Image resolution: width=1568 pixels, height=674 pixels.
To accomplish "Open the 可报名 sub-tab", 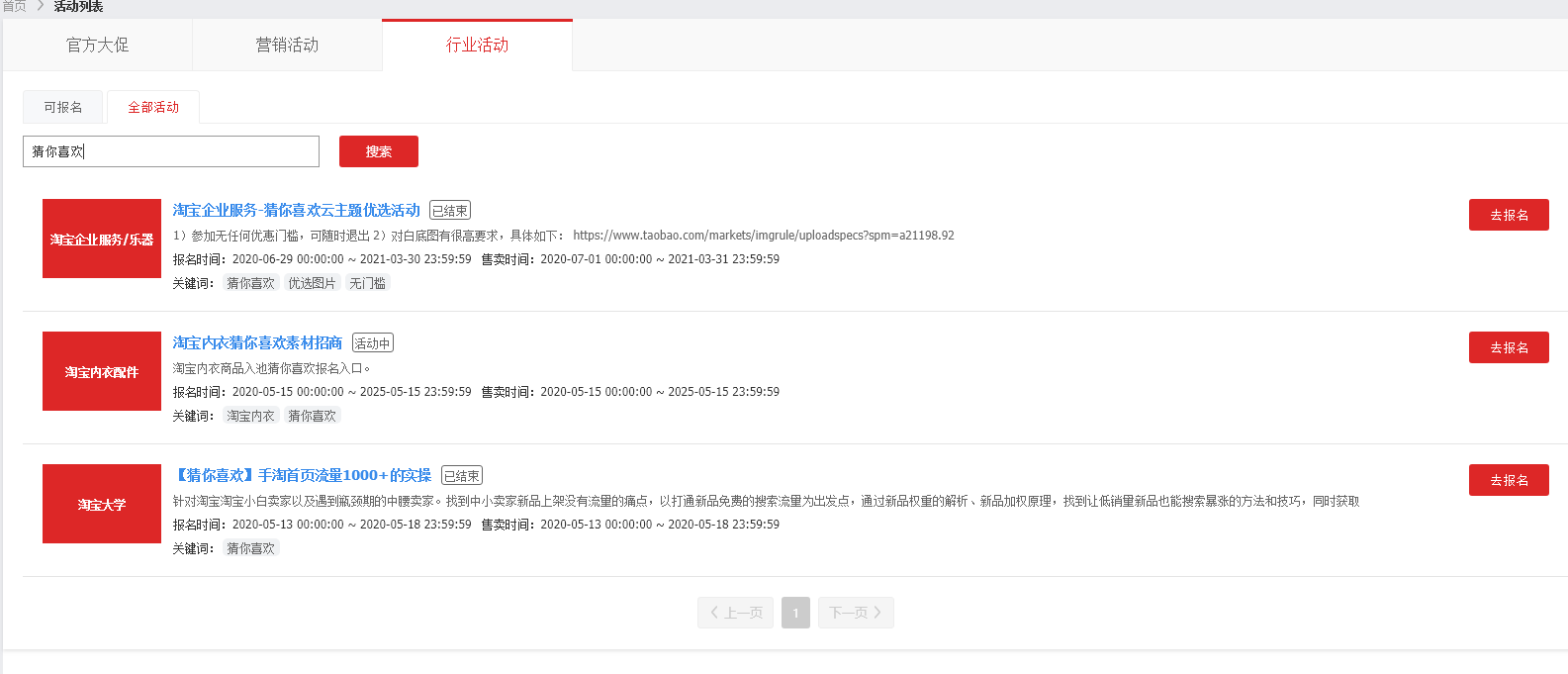I will pos(63,107).
